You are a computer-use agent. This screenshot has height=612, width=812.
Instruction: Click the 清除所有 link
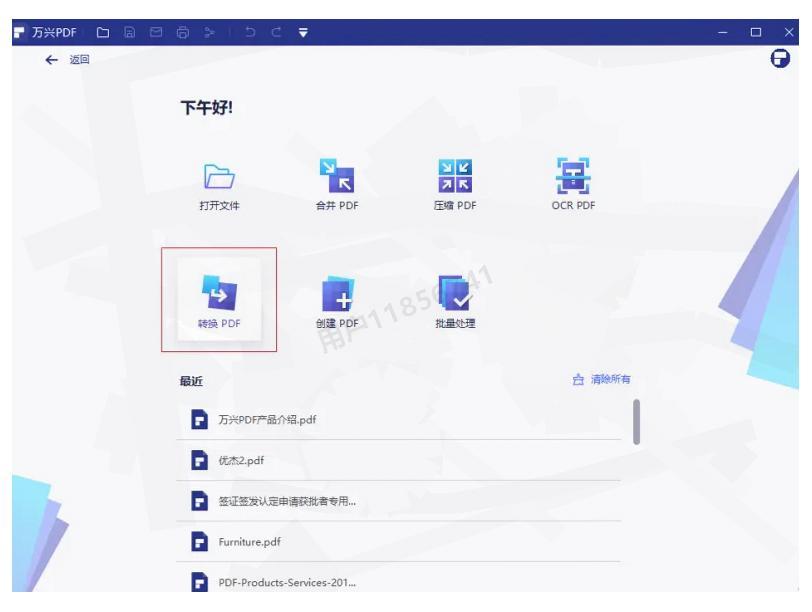pos(611,379)
